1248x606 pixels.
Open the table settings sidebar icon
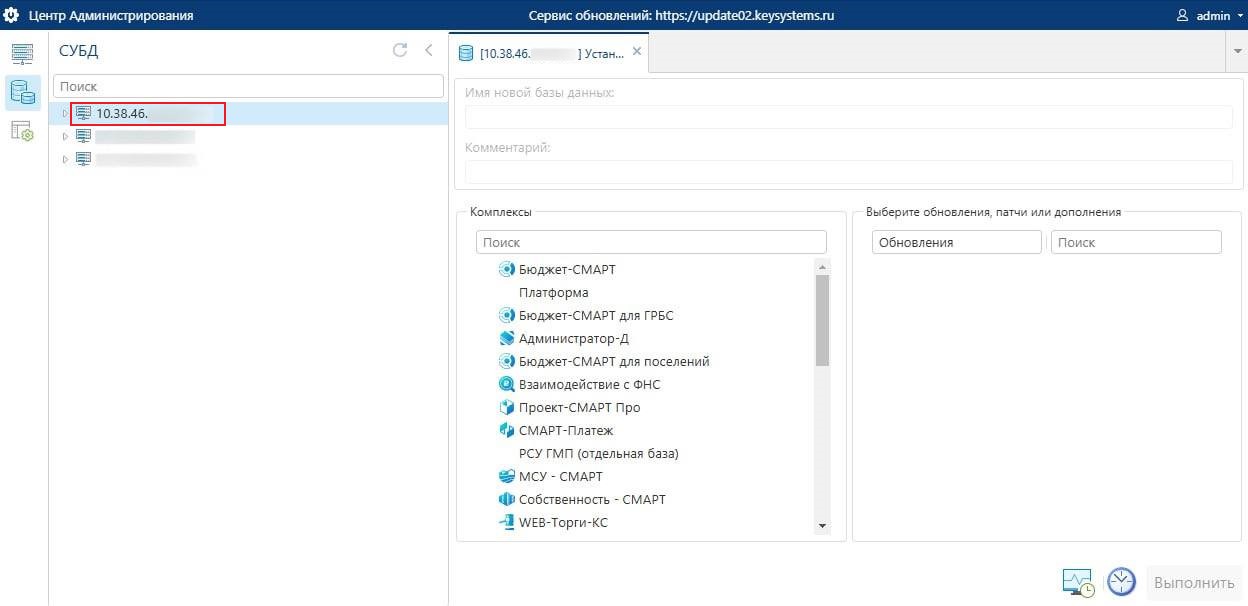[22, 130]
